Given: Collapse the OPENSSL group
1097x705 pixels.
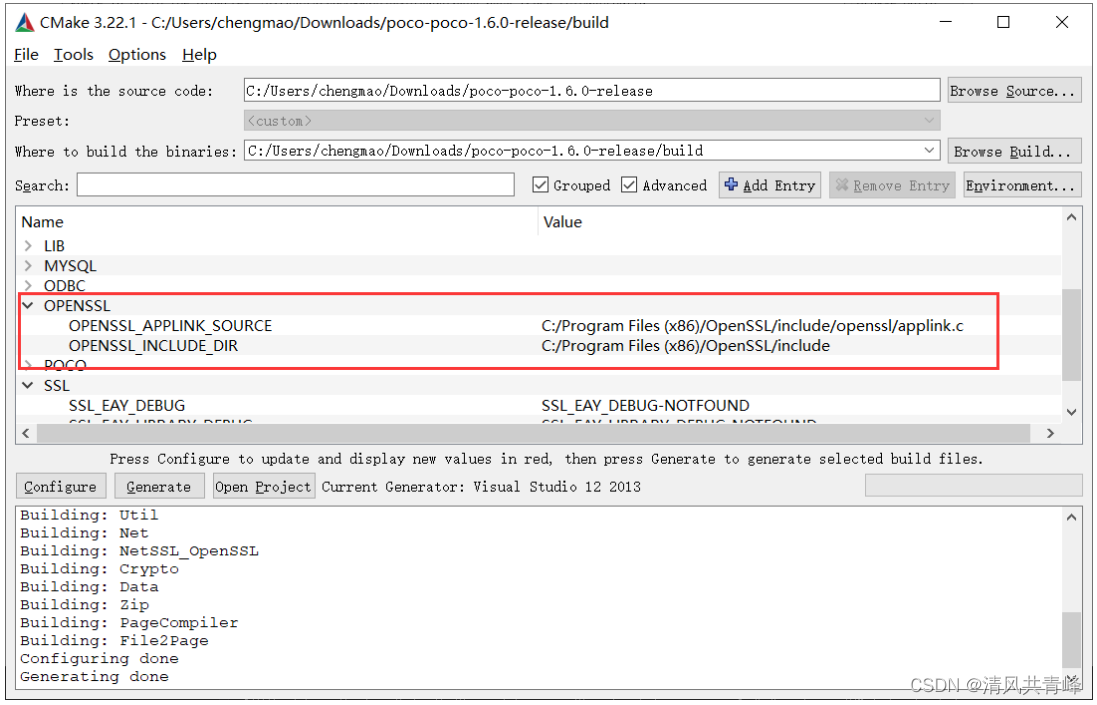Looking at the screenshot, I should coord(28,306).
